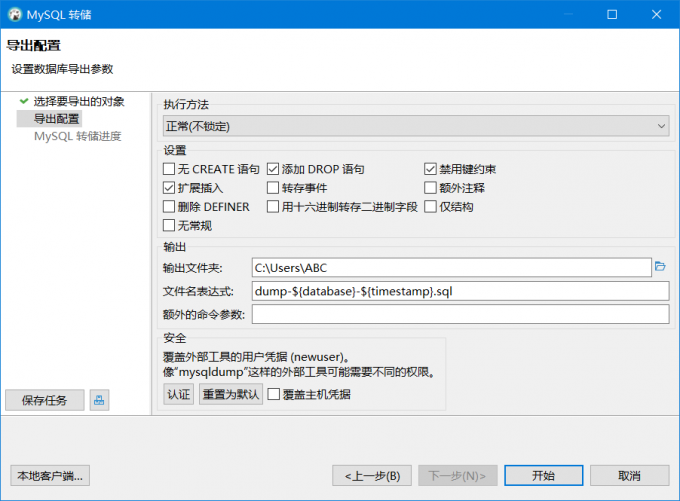Go back with <上一步(B) button

pyautogui.click(x=372, y=476)
